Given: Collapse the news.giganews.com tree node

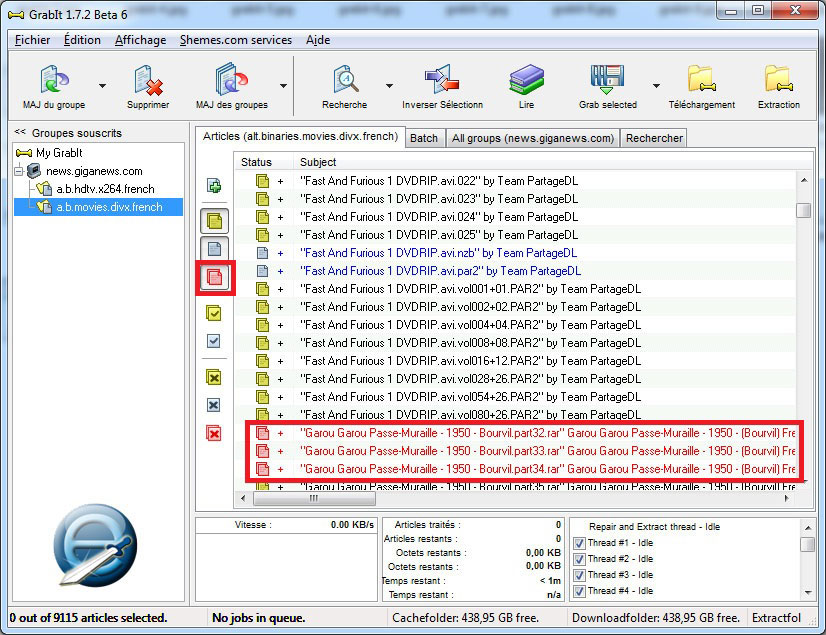Looking at the screenshot, I should pyautogui.click(x=19, y=171).
